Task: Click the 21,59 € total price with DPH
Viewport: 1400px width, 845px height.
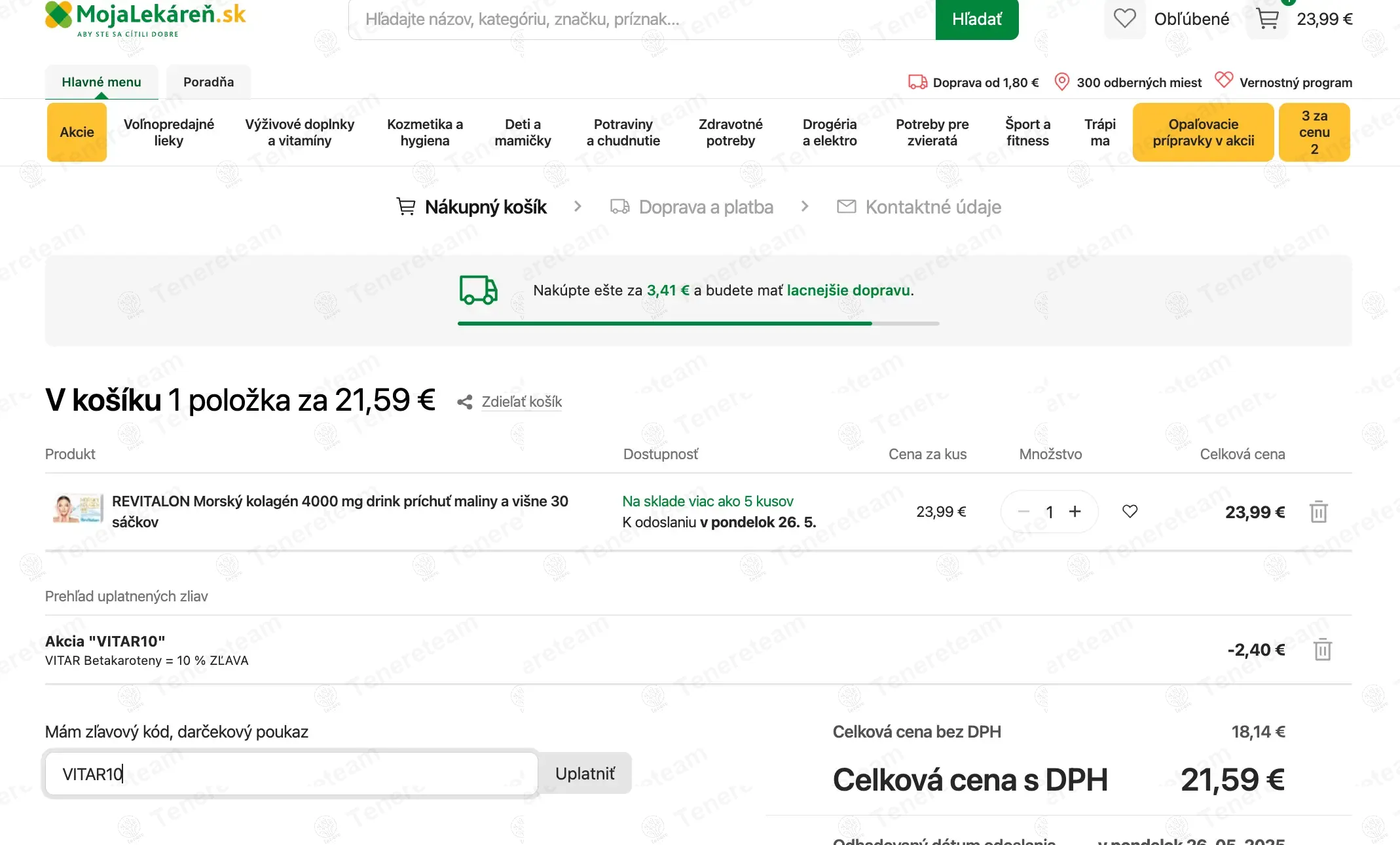Action: coord(1232,779)
